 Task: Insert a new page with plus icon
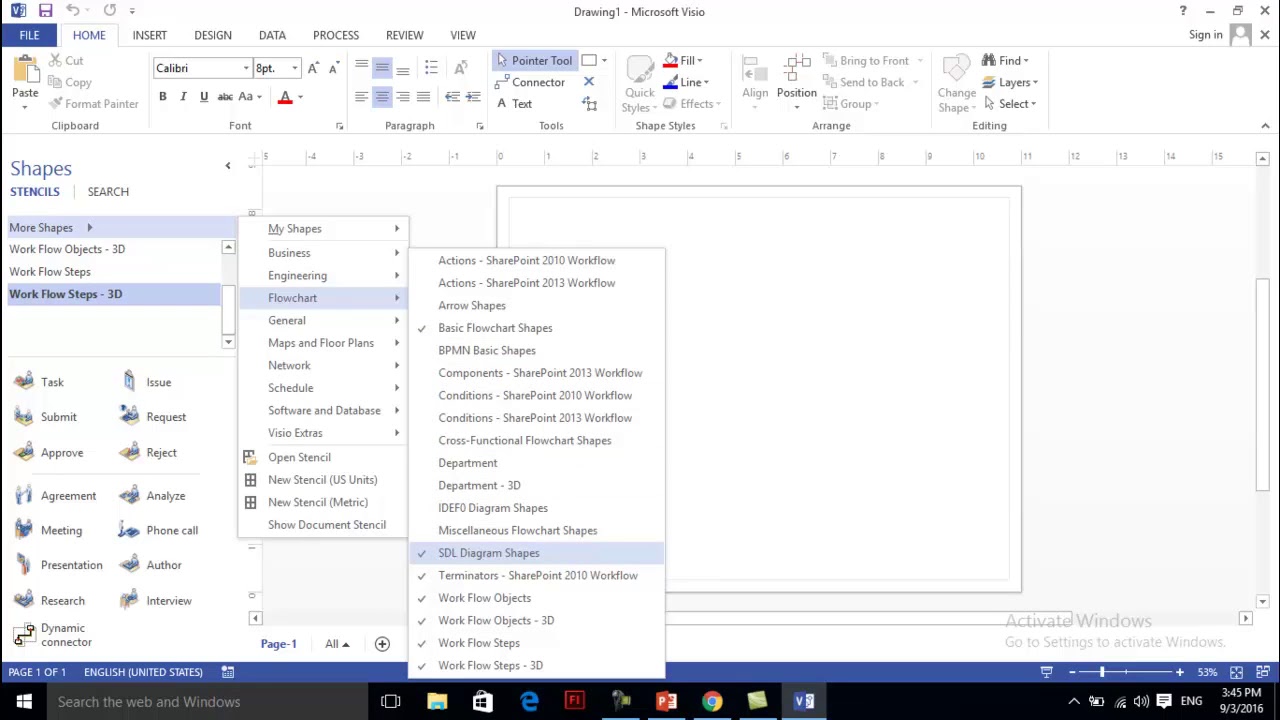[x=382, y=644]
